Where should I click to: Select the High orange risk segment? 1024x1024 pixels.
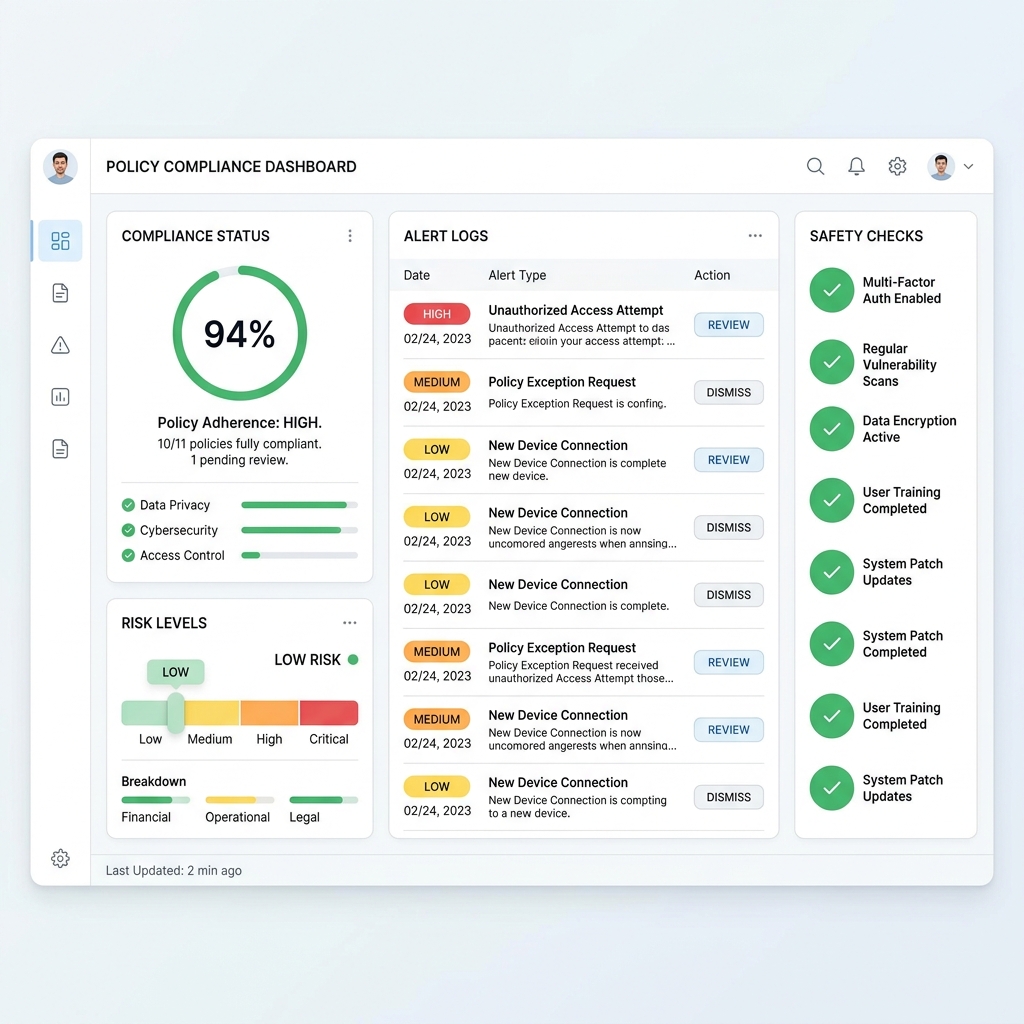pos(270,713)
